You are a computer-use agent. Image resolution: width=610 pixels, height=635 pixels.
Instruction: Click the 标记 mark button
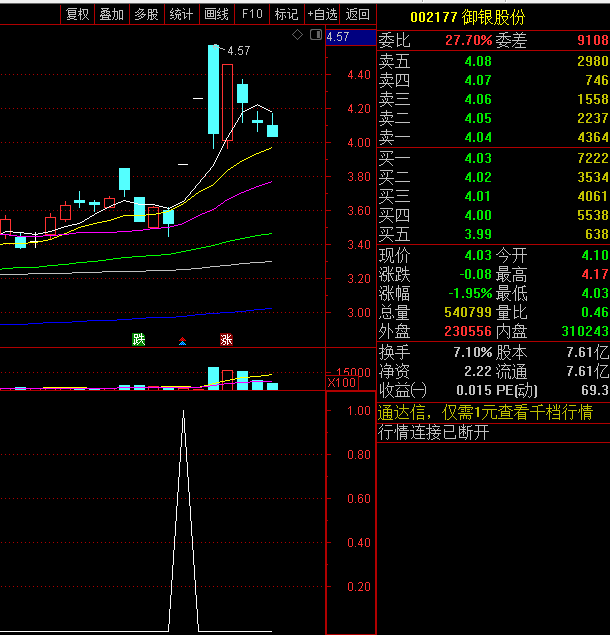pyautogui.click(x=287, y=15)
